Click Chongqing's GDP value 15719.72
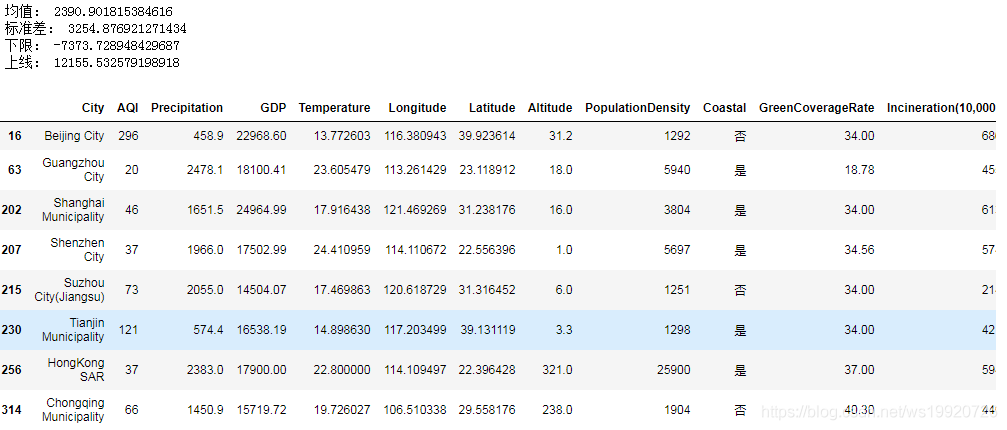 261,409
